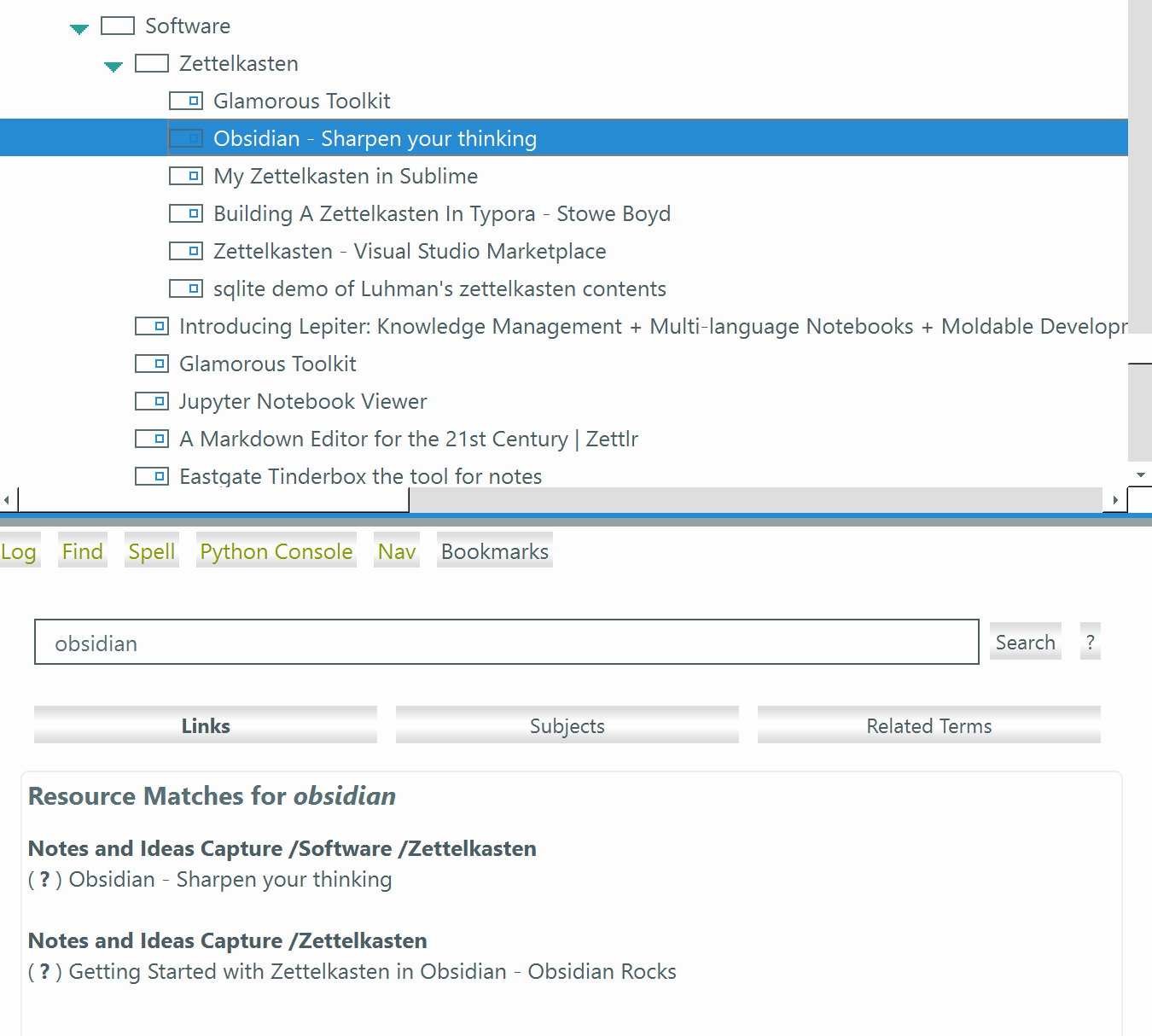This screenshot has width=1152, height=1036.
Task: Click icon box of My Zettelkasten in Sublime
Action: (186, 176)
